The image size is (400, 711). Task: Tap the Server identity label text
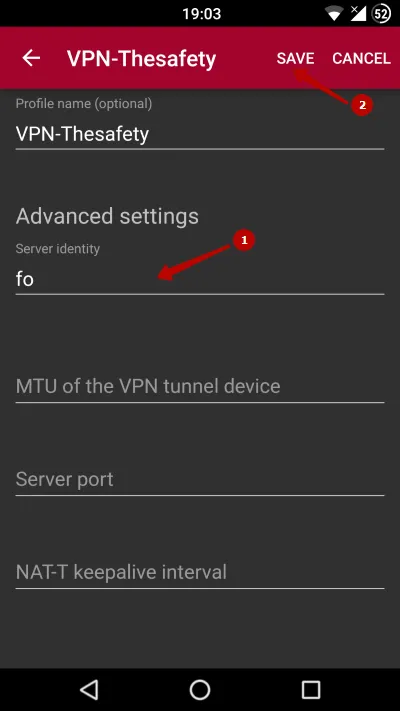[x=58, y=249]
